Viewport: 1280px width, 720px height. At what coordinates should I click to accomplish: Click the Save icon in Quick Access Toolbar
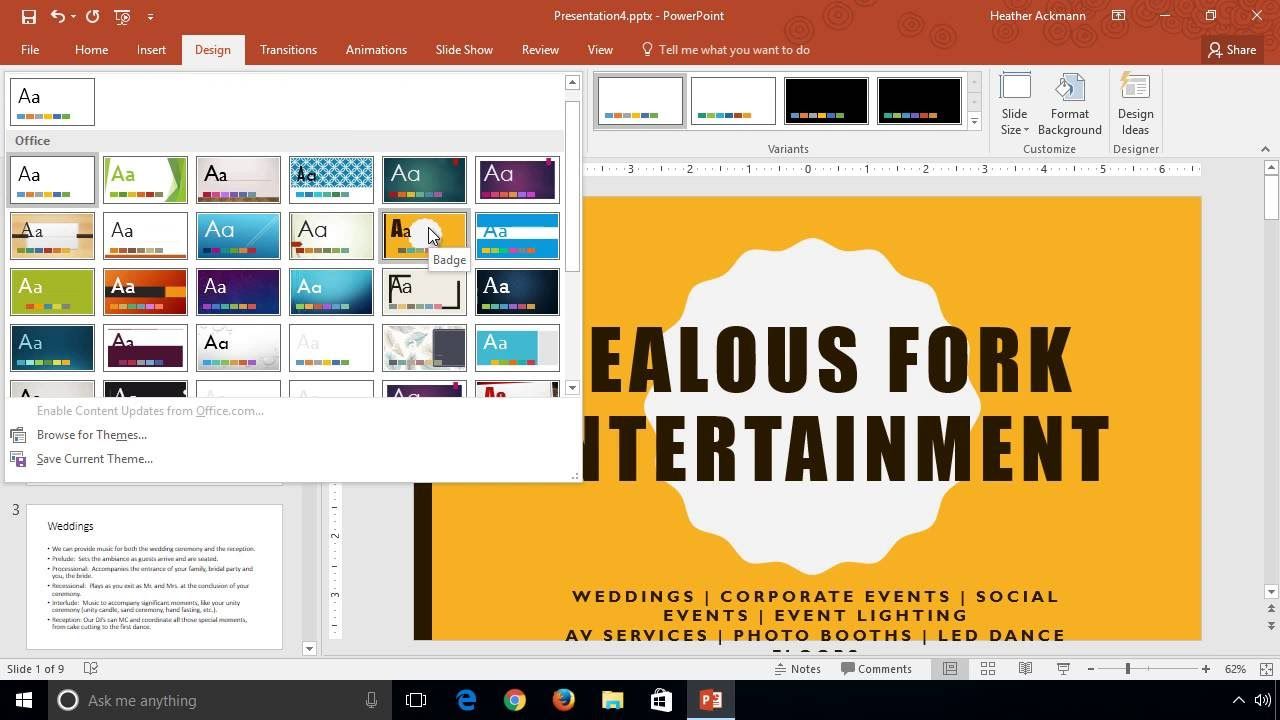pos(28,16)
